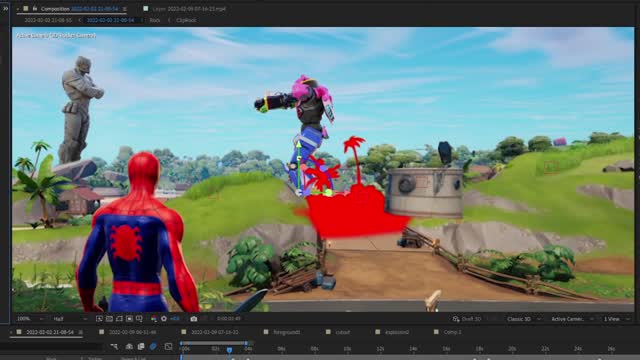Open the timeline panel menu for 2022-02-02 21-08-54
This screenshot has width=640, height=360.
81,332
